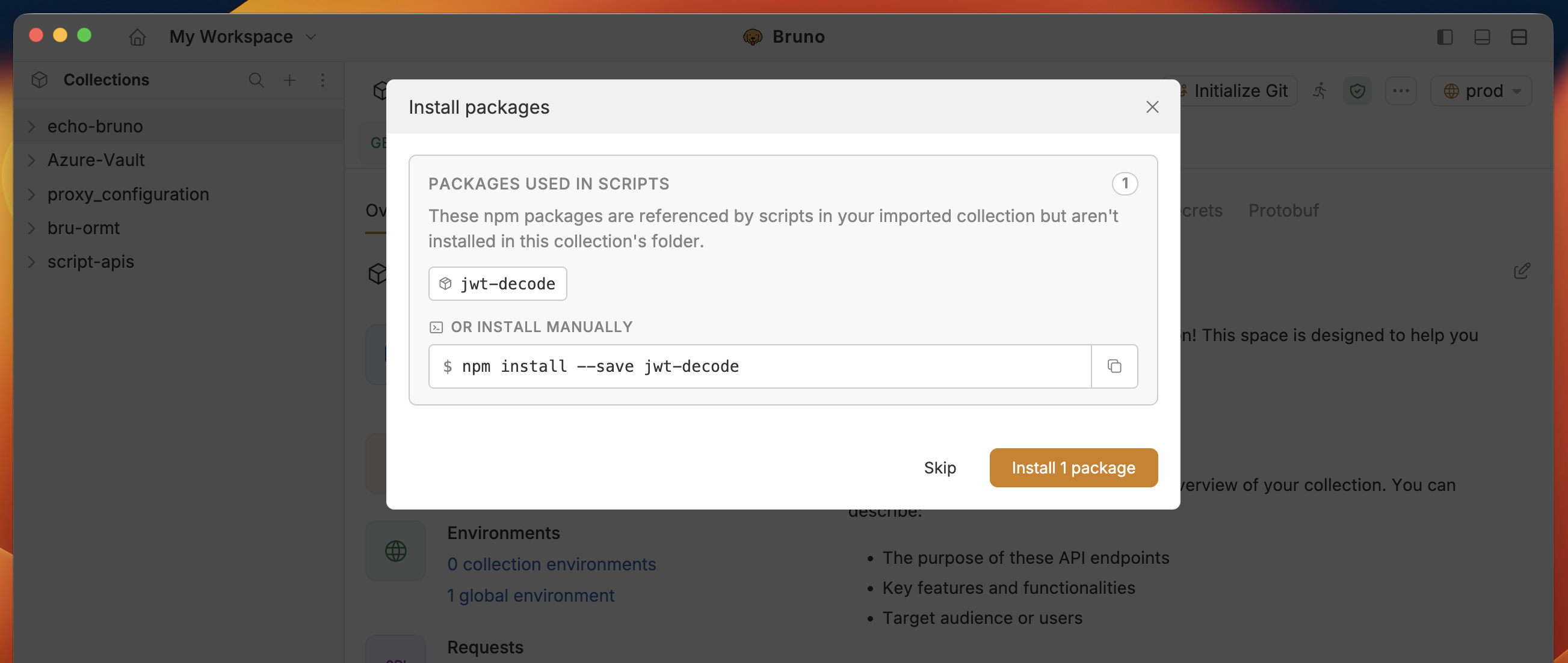Click the jwt-decode package chip
Screen dimensions: 1568x663
click(x=498, y=284)
